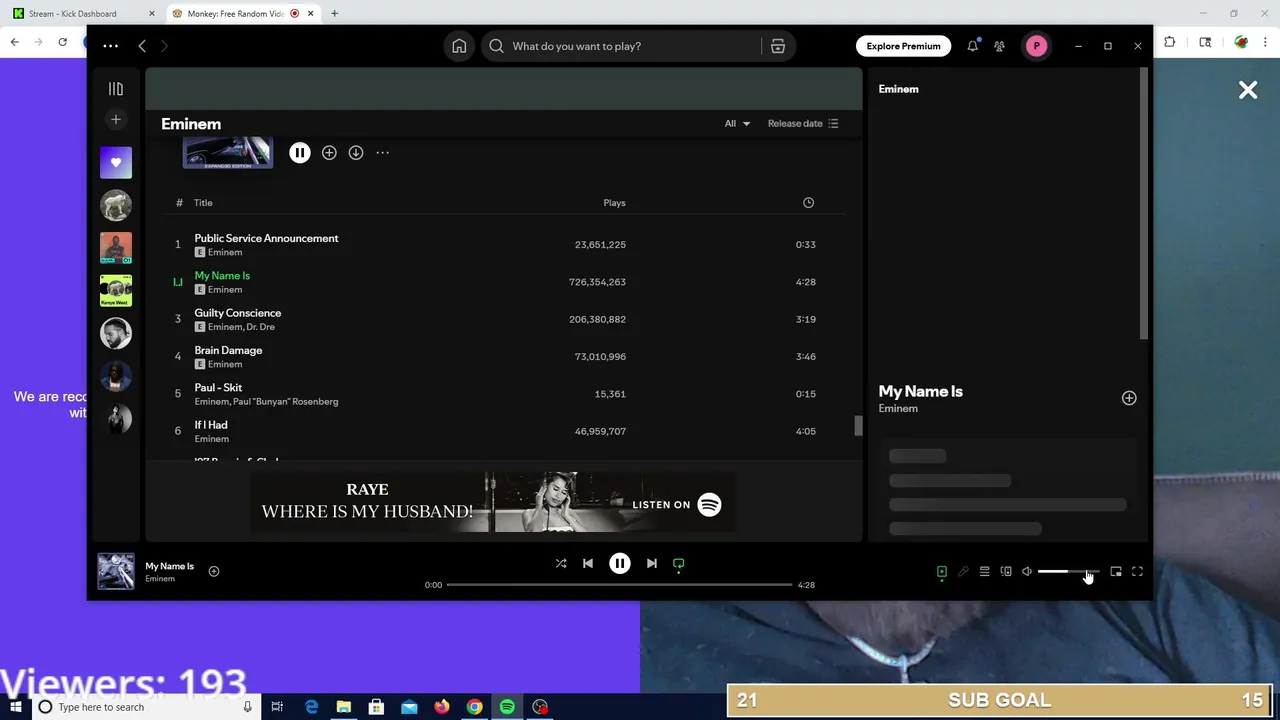The width and height of the screenshot is (1280, 720).
Task: Seek within the song progress bar
Action: (619, 585)
